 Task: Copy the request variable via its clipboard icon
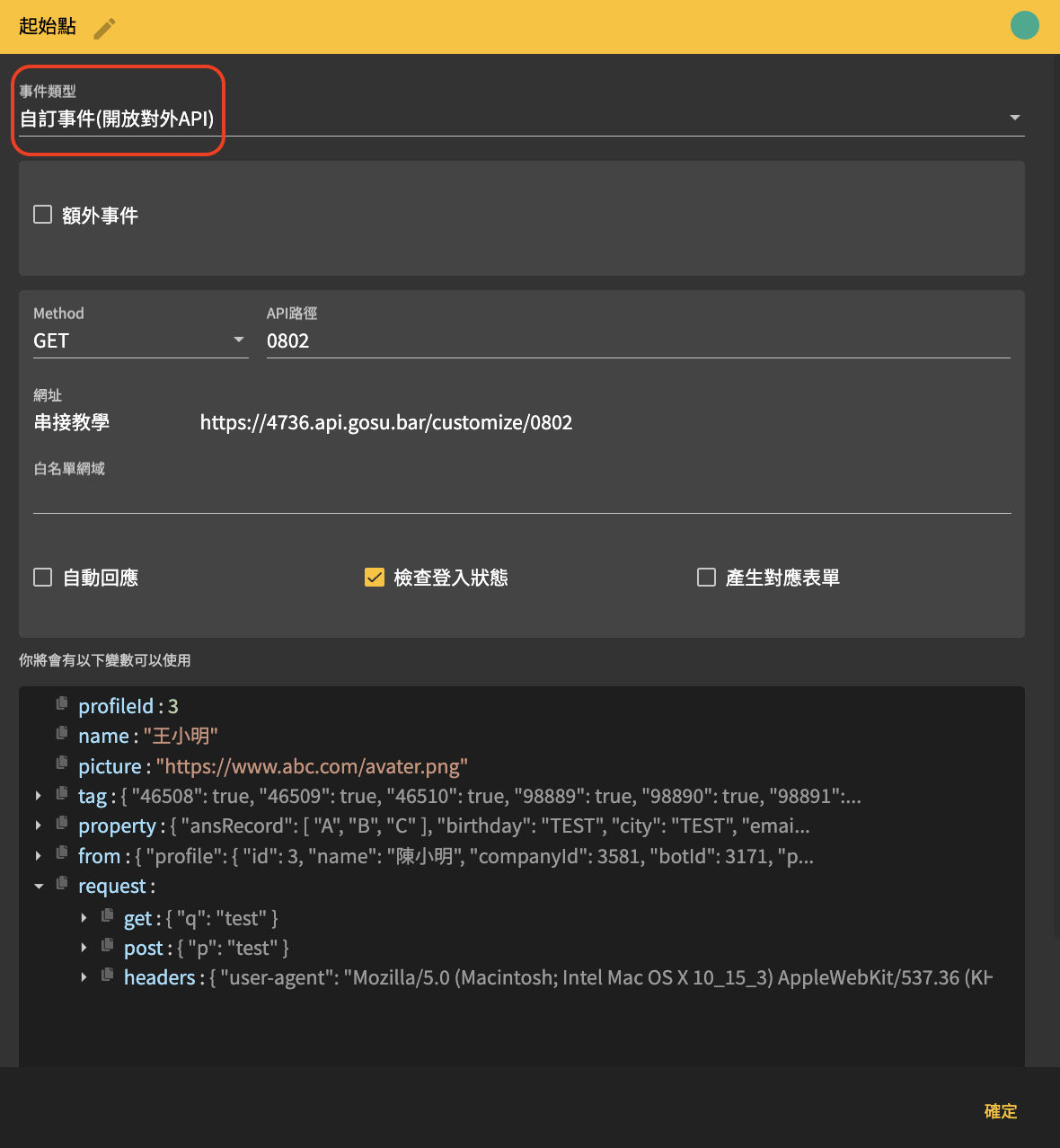(62, 883)
